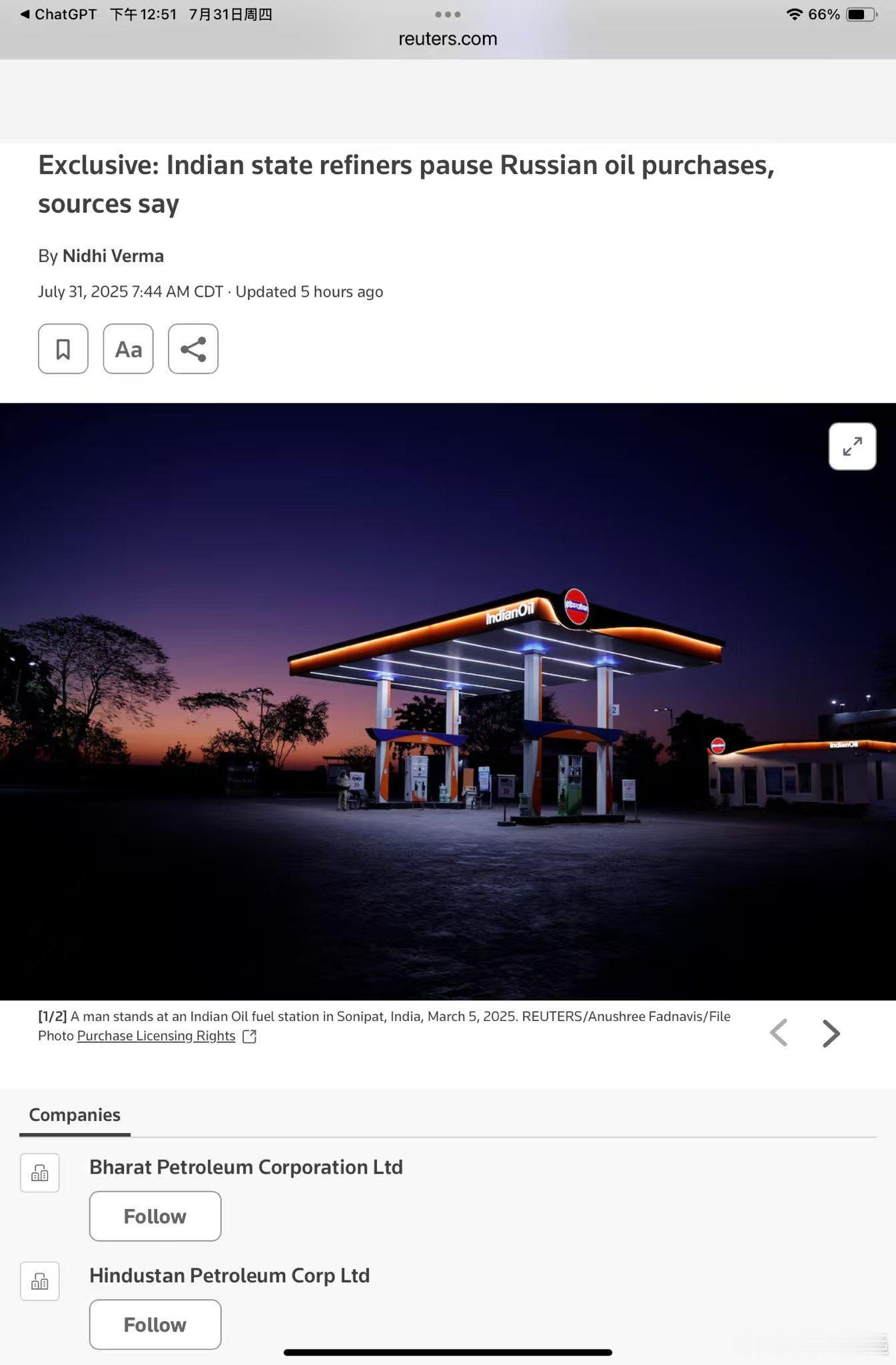The width and height of the screenshot is (896, 1365).
Task: Bookmark this Reuters article
Action: [x=63, y=349]
